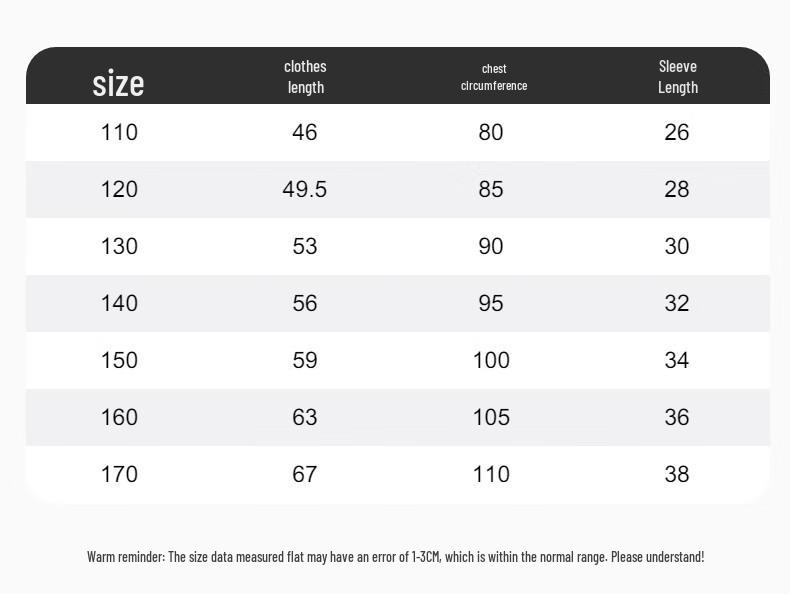Viewport: 790px width, 594px height.
Task: Click chest circumference value 105
Action: pos(491,417)
